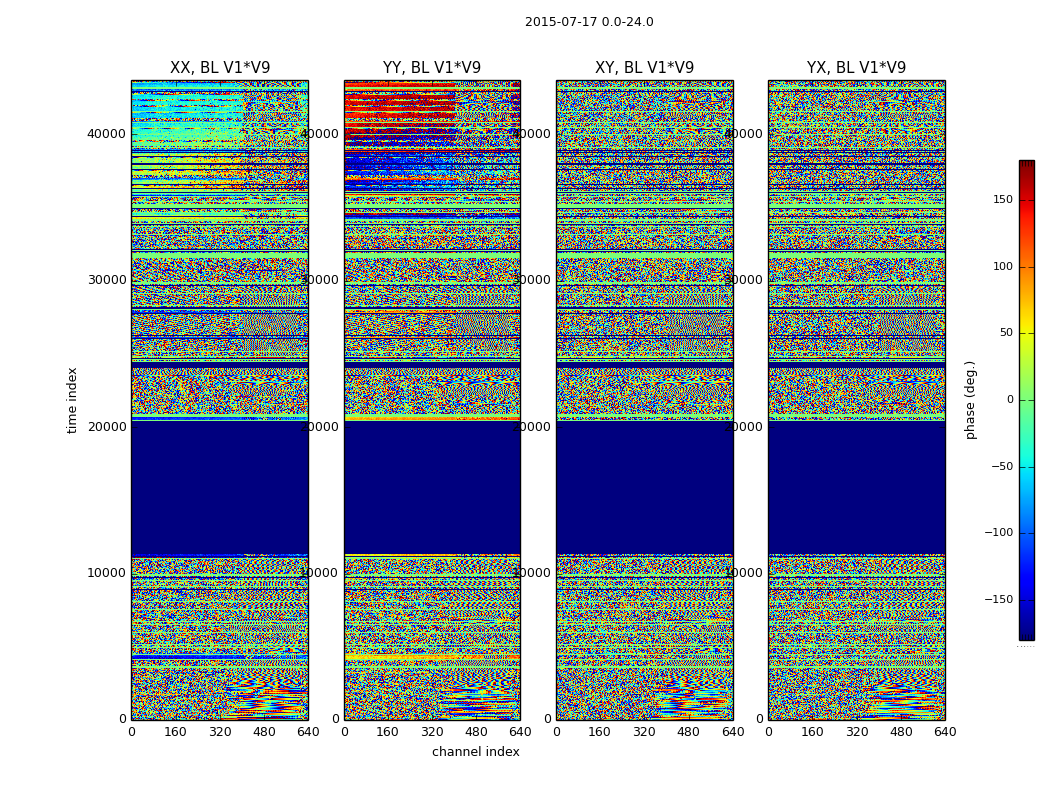
Task: Select the "phase (deg.)" colorbar label
Action: (970, 399)
